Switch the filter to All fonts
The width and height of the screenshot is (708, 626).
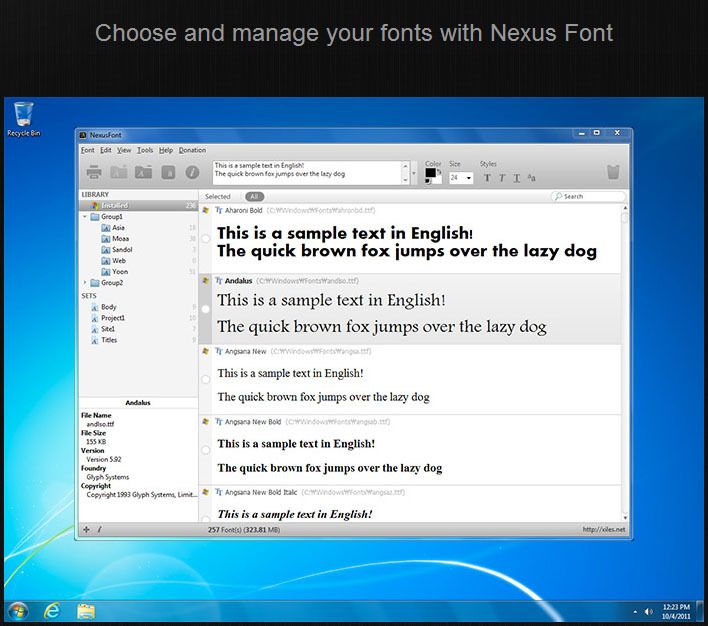click(254, 196)
